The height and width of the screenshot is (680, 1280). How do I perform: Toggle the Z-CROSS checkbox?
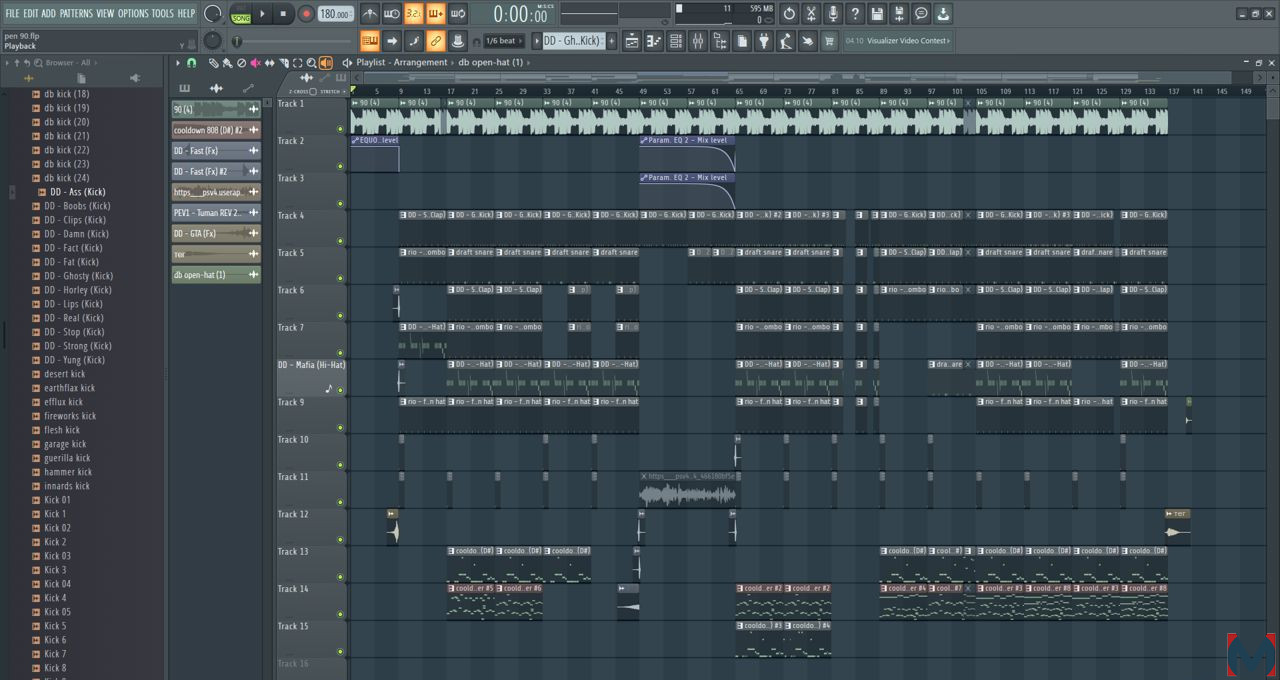pos(313,91)
